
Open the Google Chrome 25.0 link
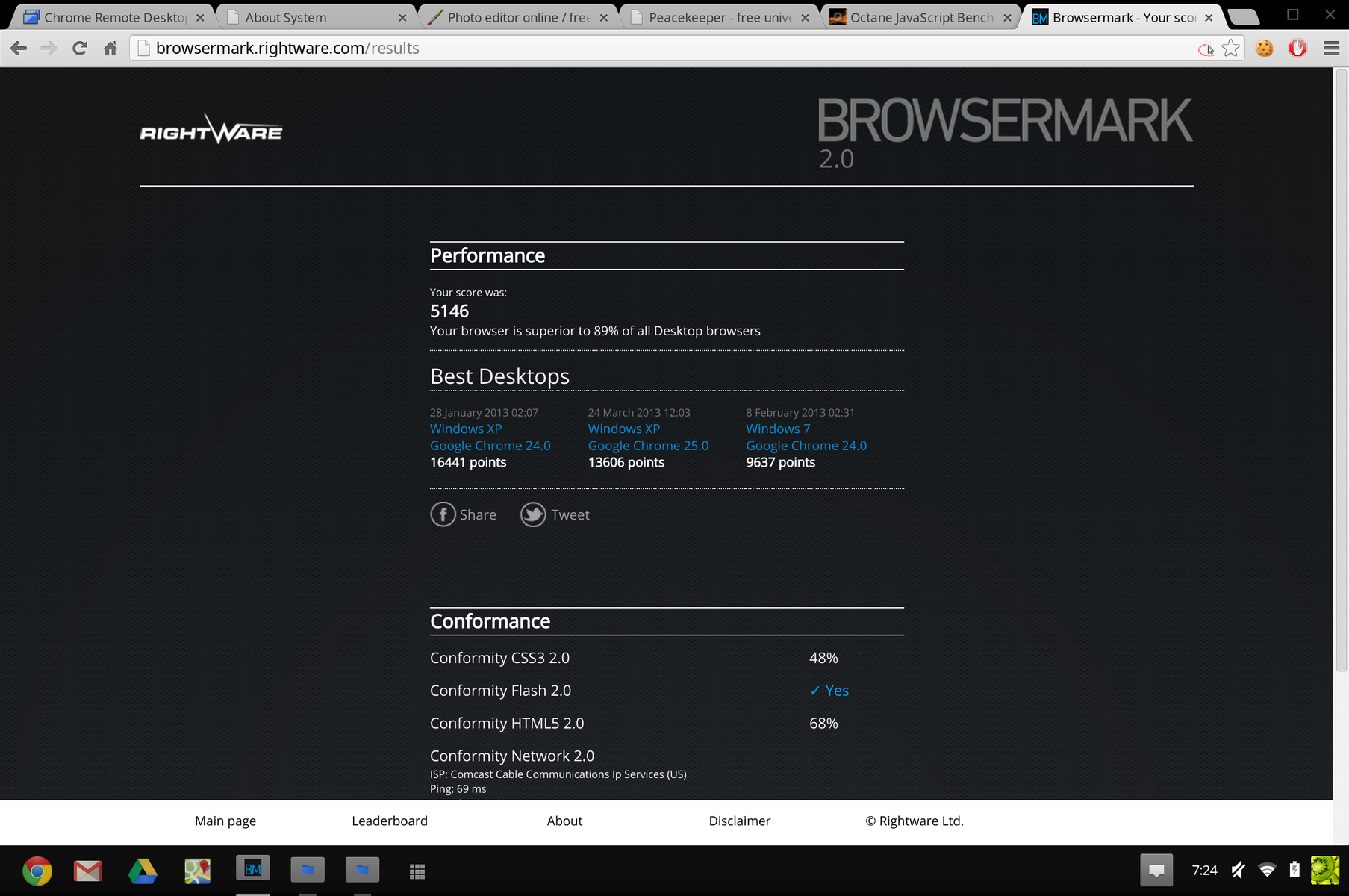pos(649,446)
